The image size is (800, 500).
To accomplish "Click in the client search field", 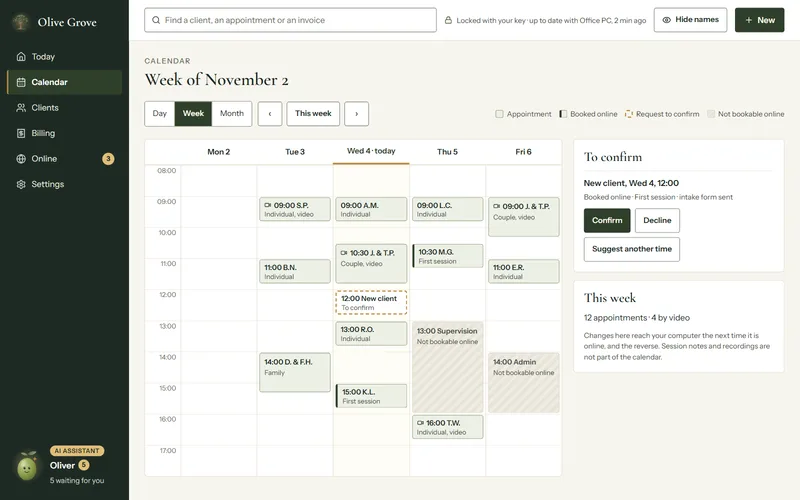I will pos(290,20).
